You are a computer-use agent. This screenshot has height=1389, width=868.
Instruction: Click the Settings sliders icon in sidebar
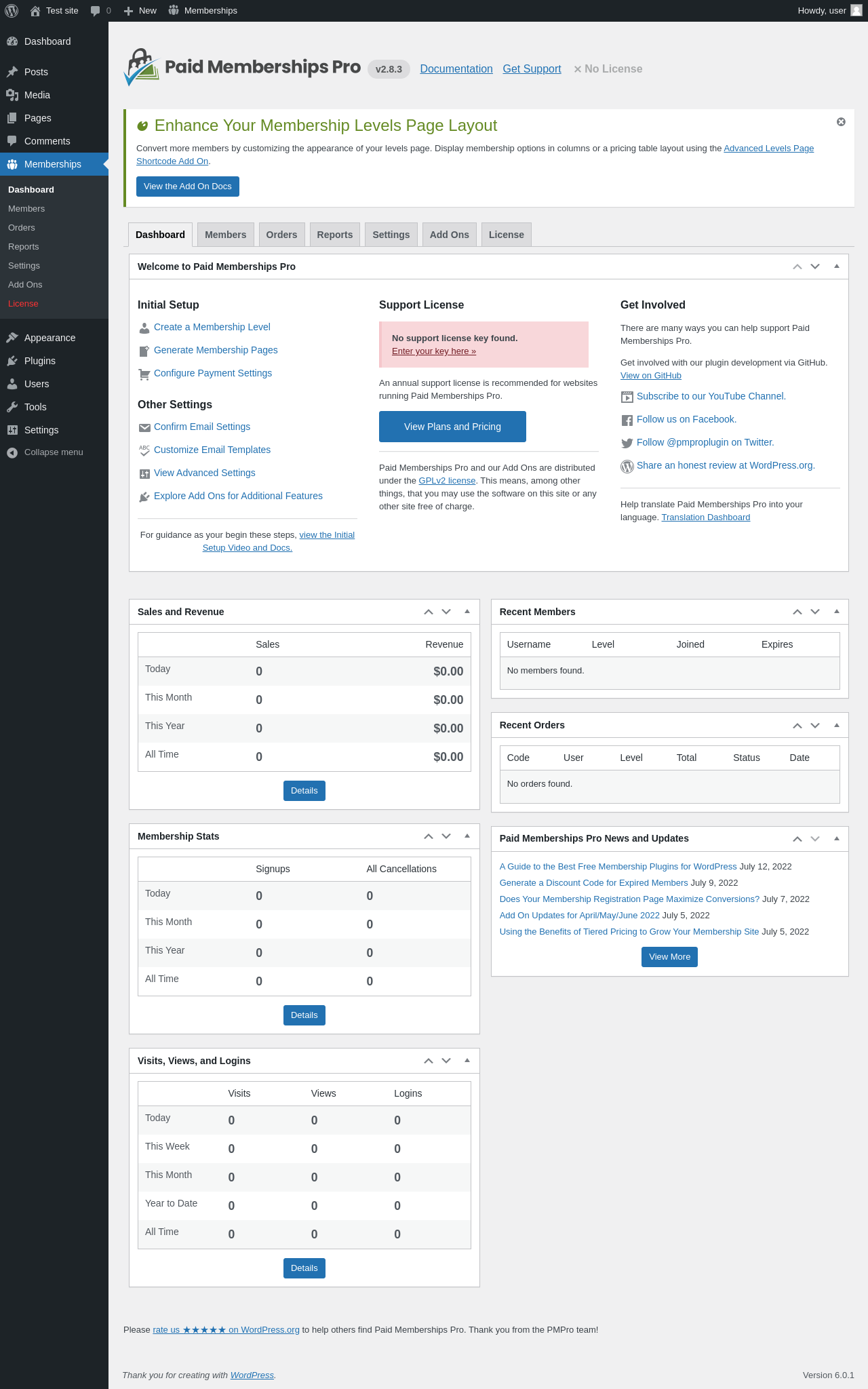(x=12, y=430)
